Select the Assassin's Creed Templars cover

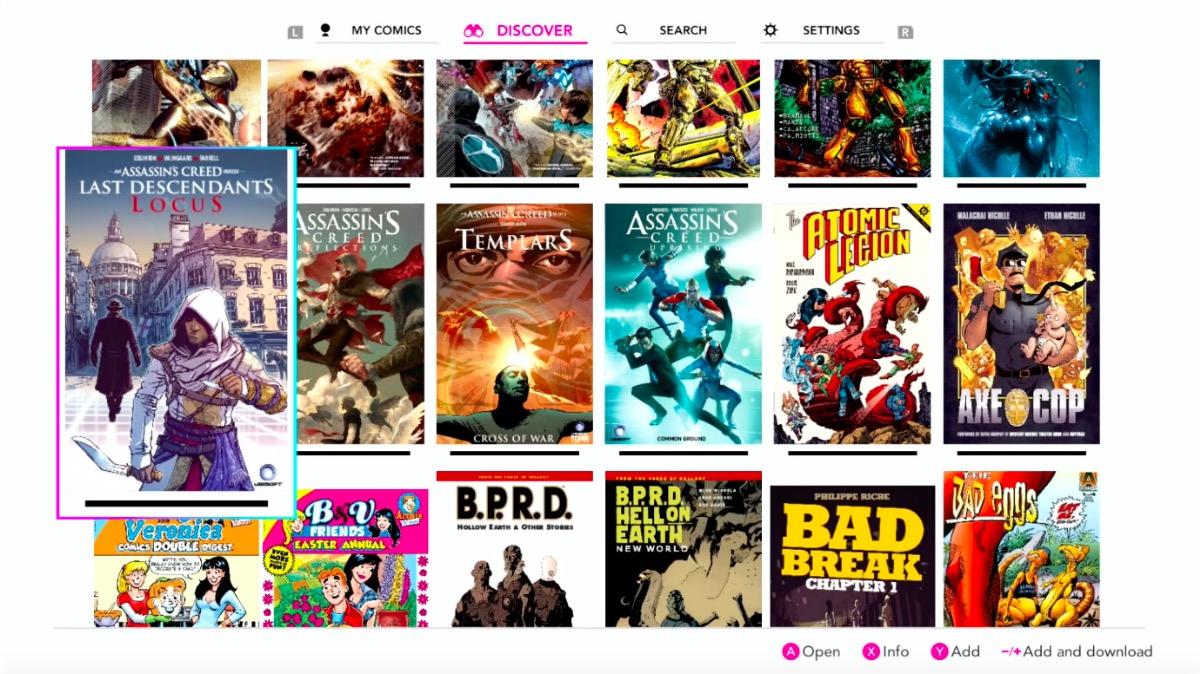(x=514, y=324)
